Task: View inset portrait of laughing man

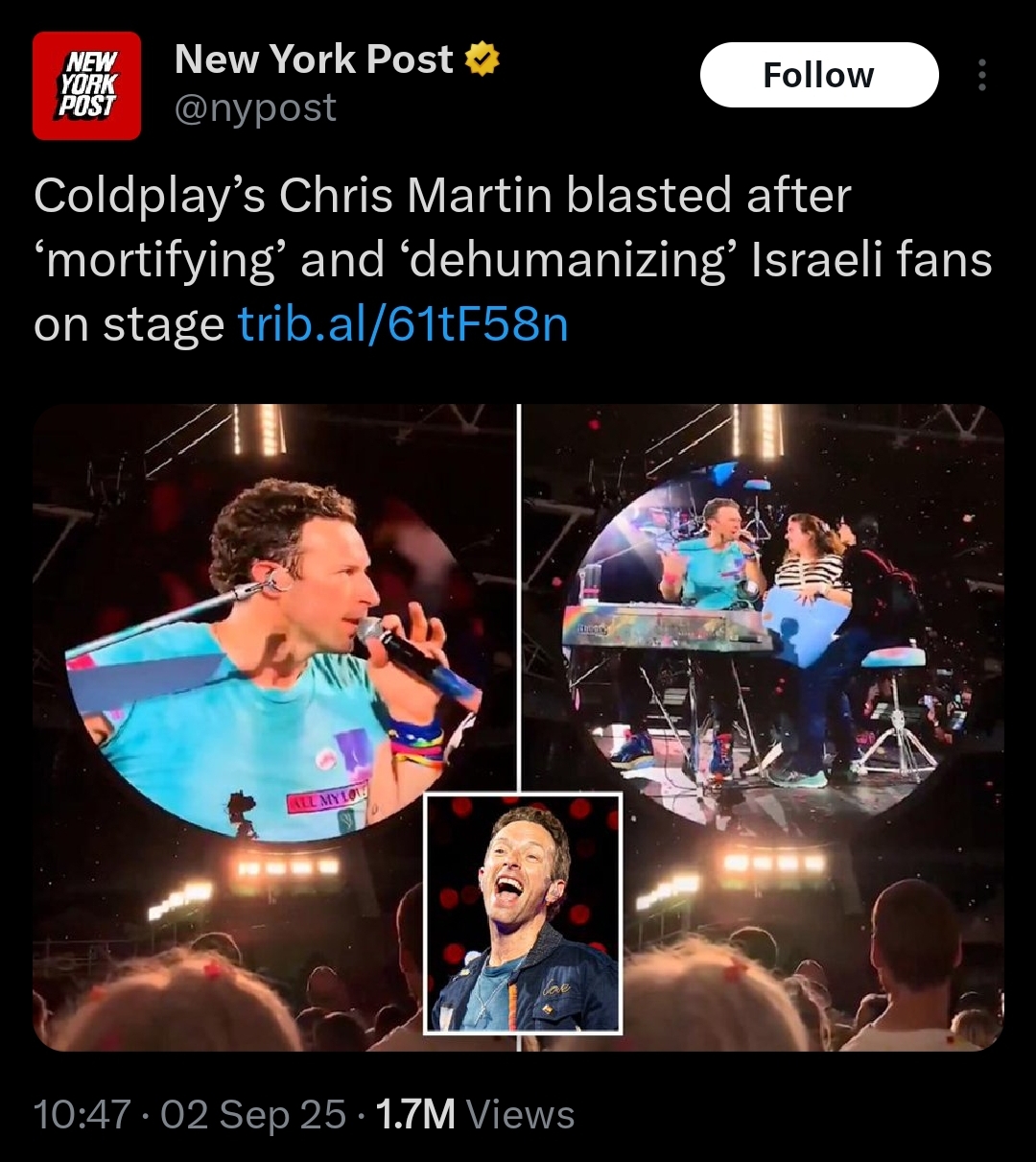Action: [523, 913]
